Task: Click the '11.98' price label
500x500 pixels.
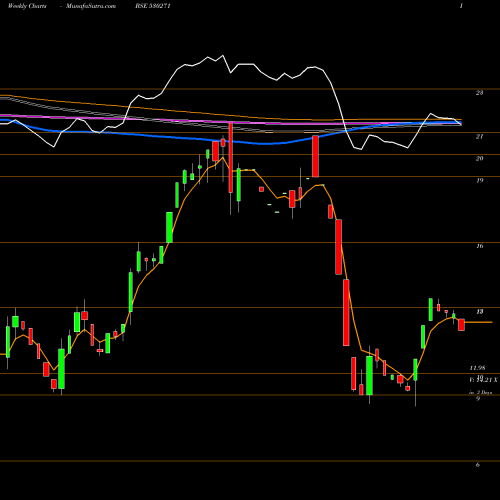Action: click(477, 368)
